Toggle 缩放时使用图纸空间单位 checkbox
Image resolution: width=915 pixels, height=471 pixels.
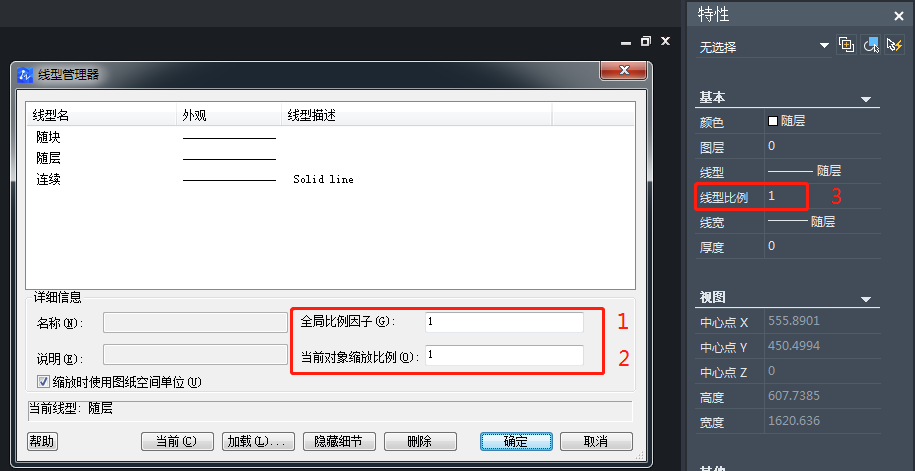pyautogui.click(x=43, y=381)
